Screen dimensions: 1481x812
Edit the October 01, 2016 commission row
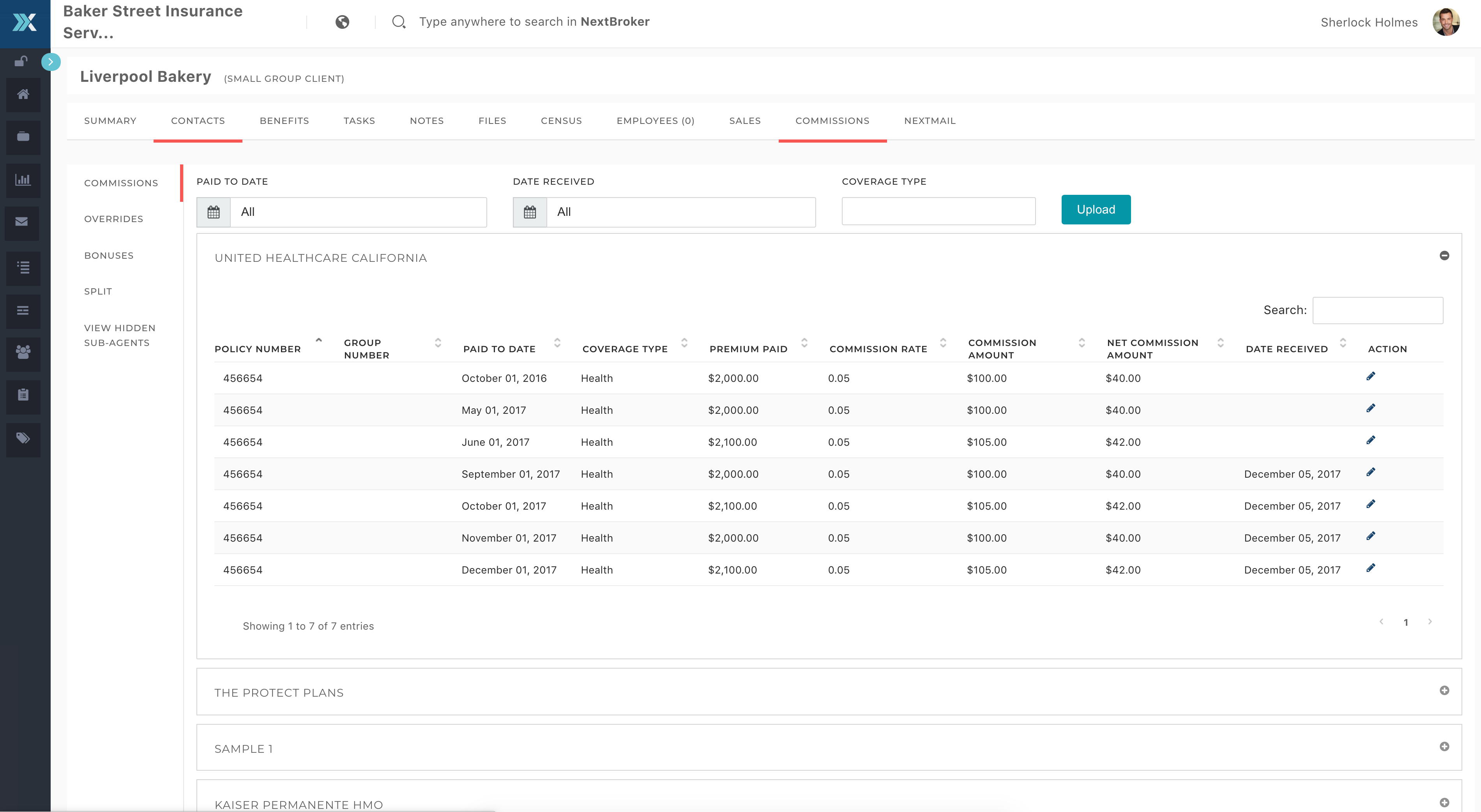coord(1371,376)
